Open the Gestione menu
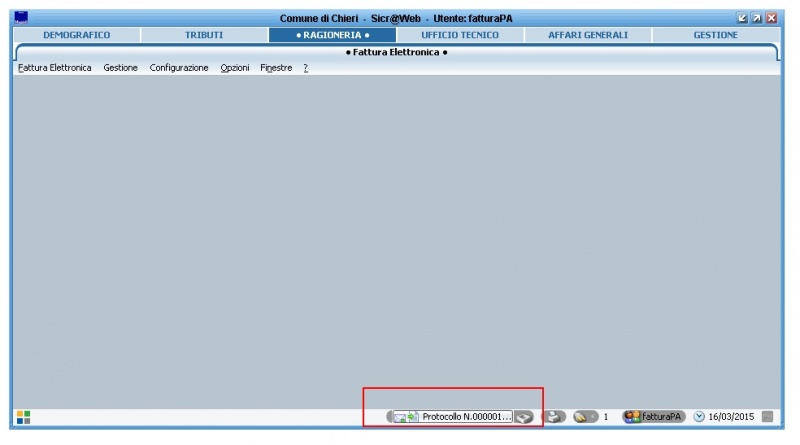 pyautogui.click(x=120, y=68)
